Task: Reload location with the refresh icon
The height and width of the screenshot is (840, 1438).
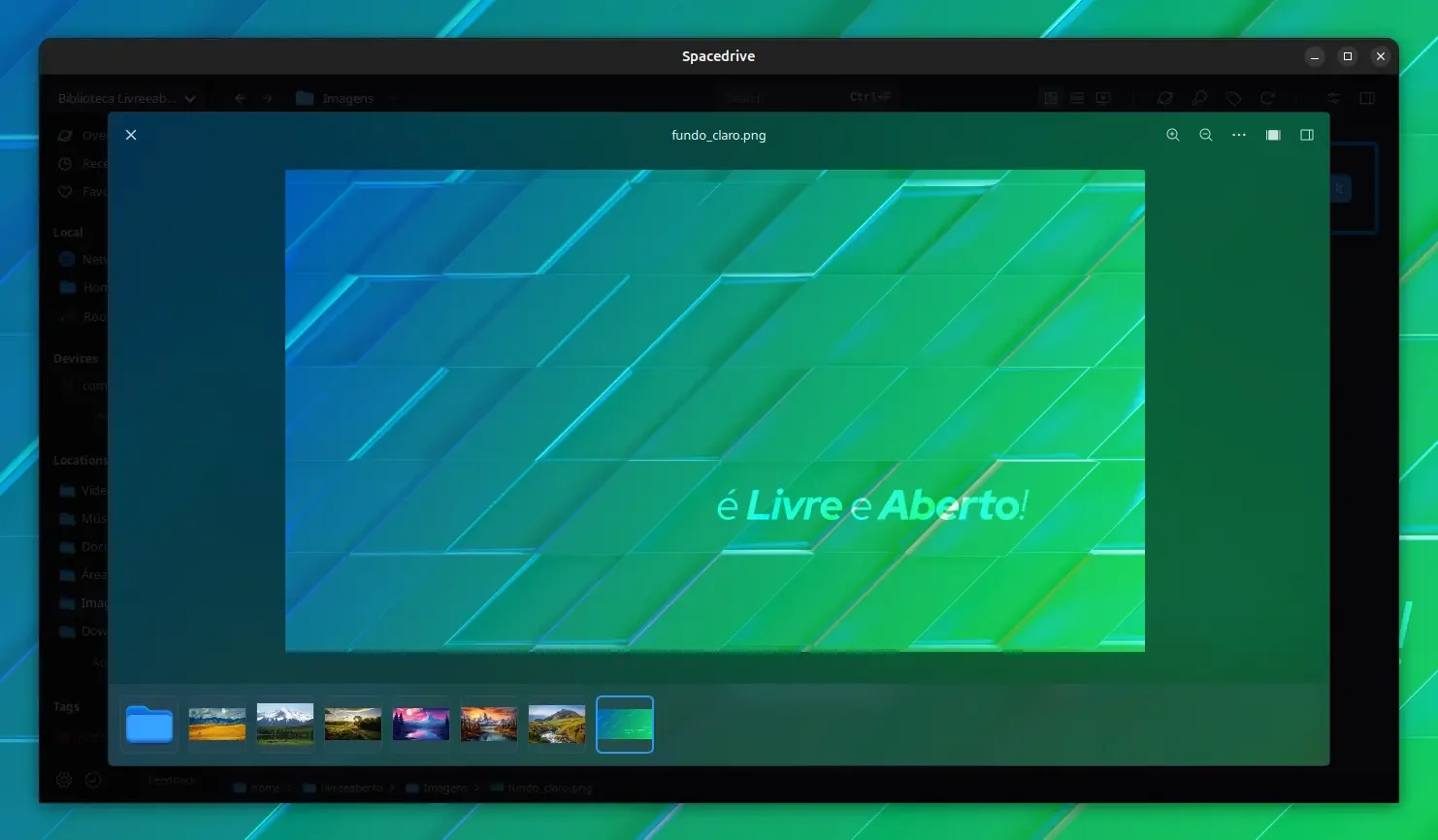Action: 1267,98
